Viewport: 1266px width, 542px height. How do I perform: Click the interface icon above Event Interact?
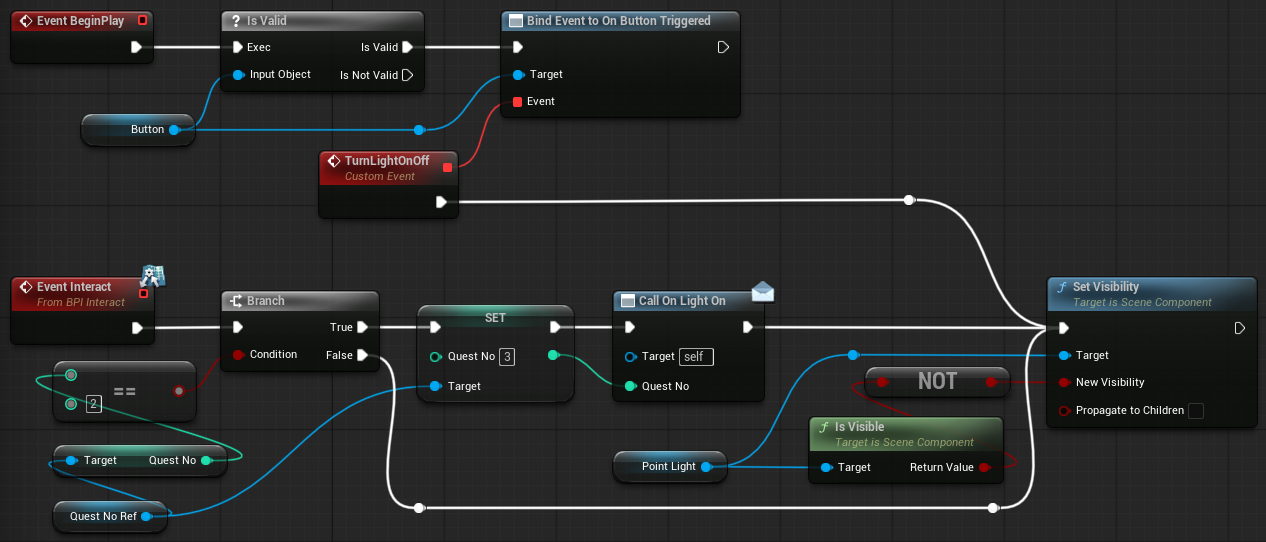[x=152, y=276]
